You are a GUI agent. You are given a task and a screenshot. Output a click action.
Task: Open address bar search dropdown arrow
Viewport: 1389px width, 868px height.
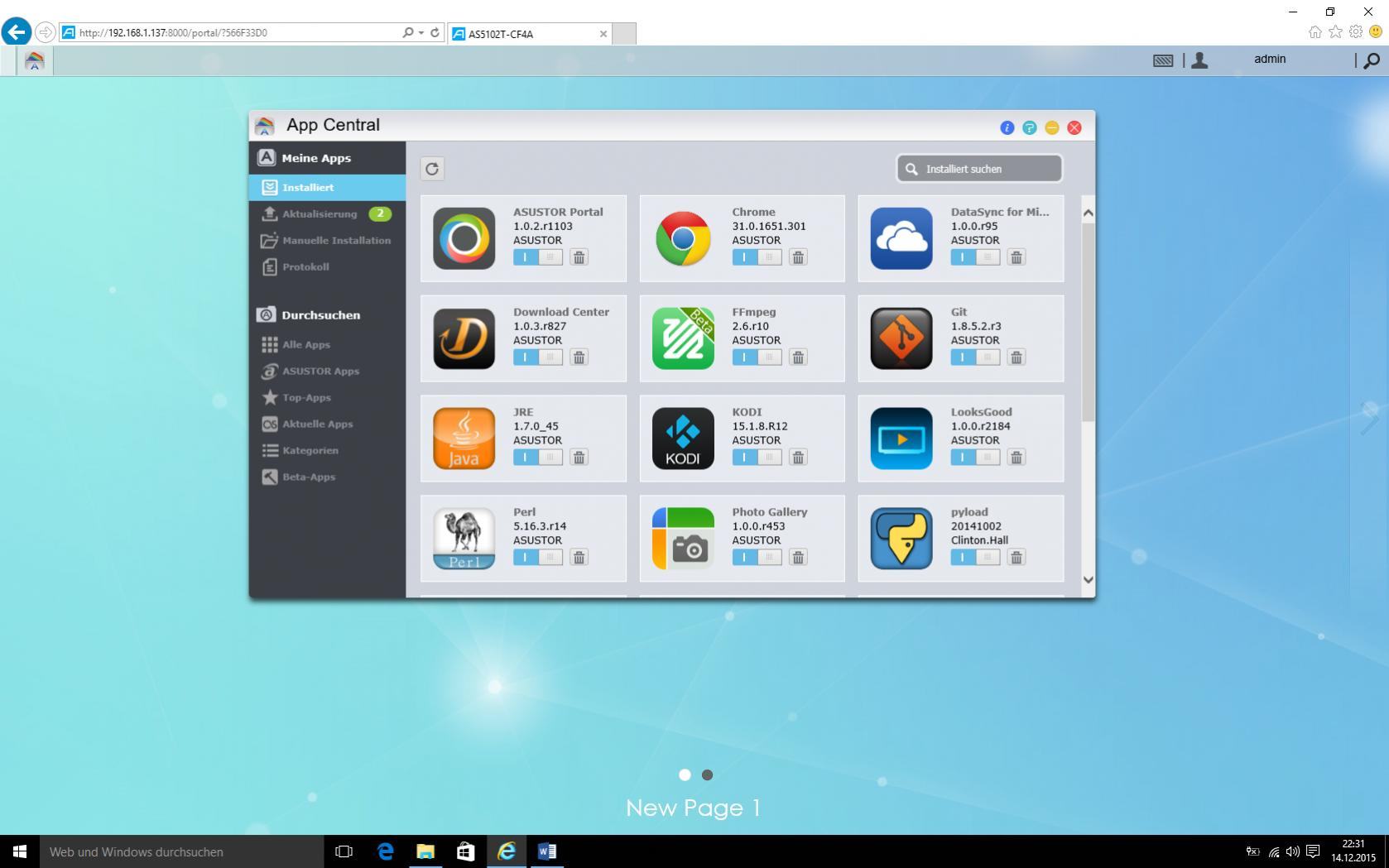(421, 33)
